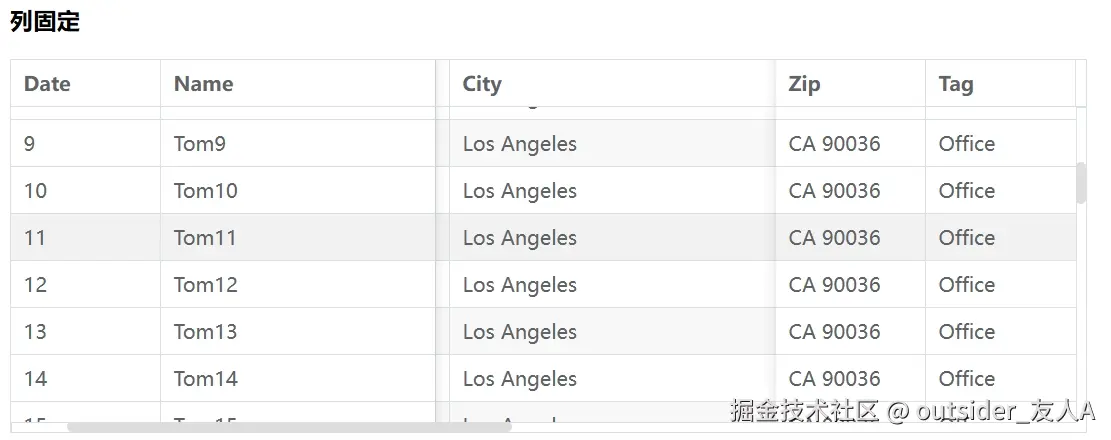Screen dimensions: 1111x440
Task: Click Los Angeles in row 10
Action: click(x=519, y=191)
